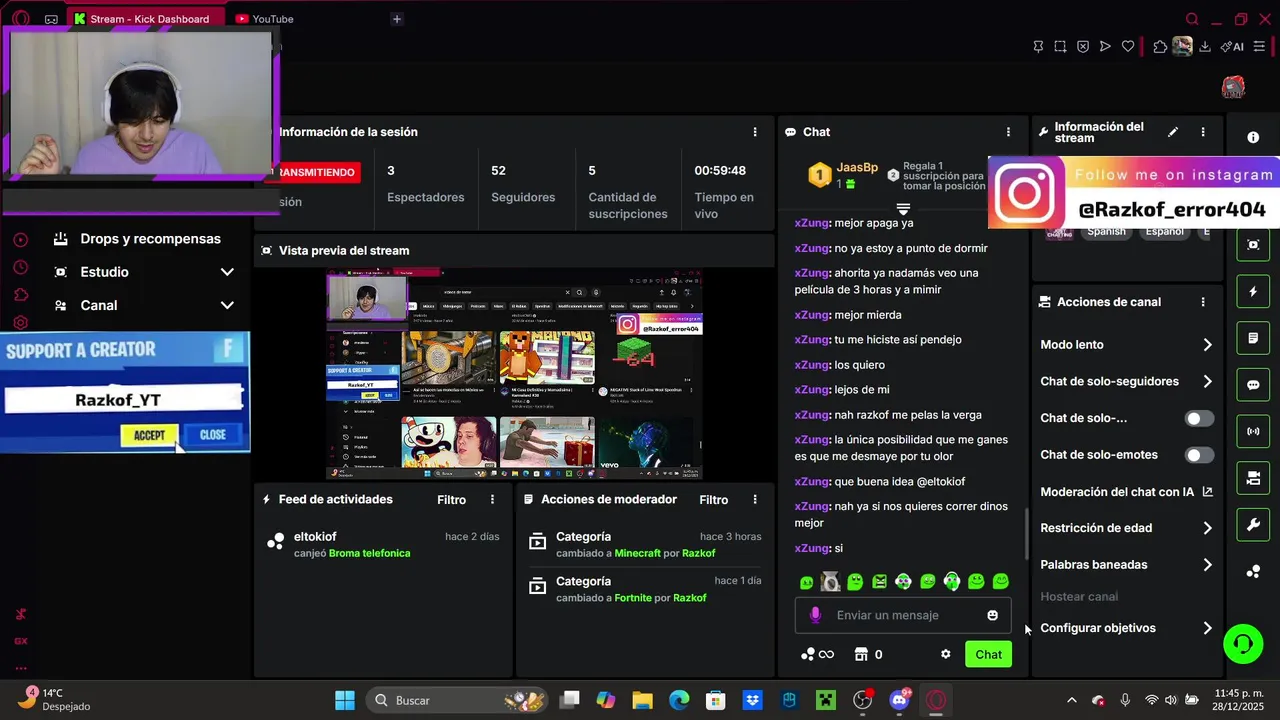Open a new browser tab

coord(397,19)
